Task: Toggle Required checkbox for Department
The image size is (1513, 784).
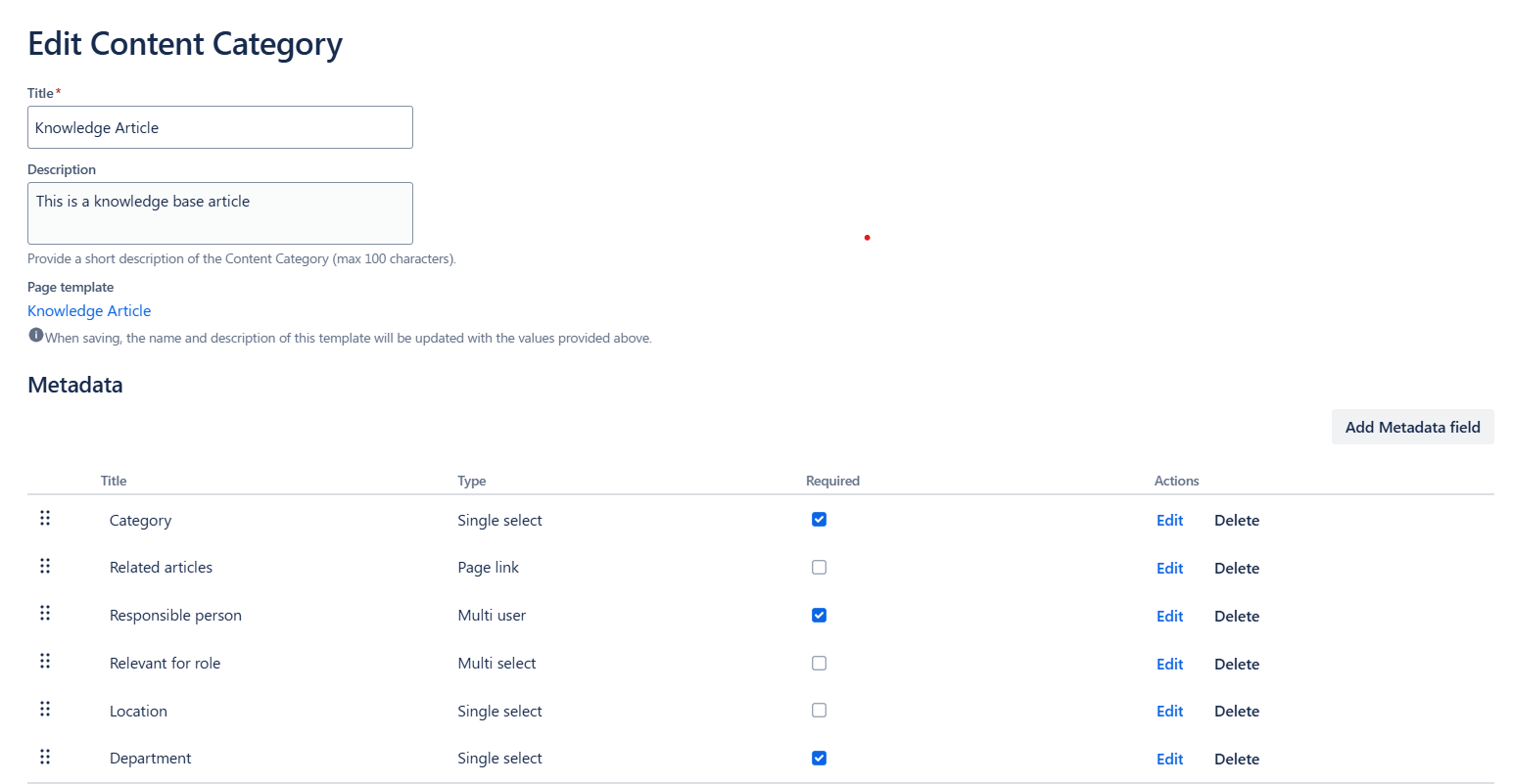Action: tap(819, 759)
